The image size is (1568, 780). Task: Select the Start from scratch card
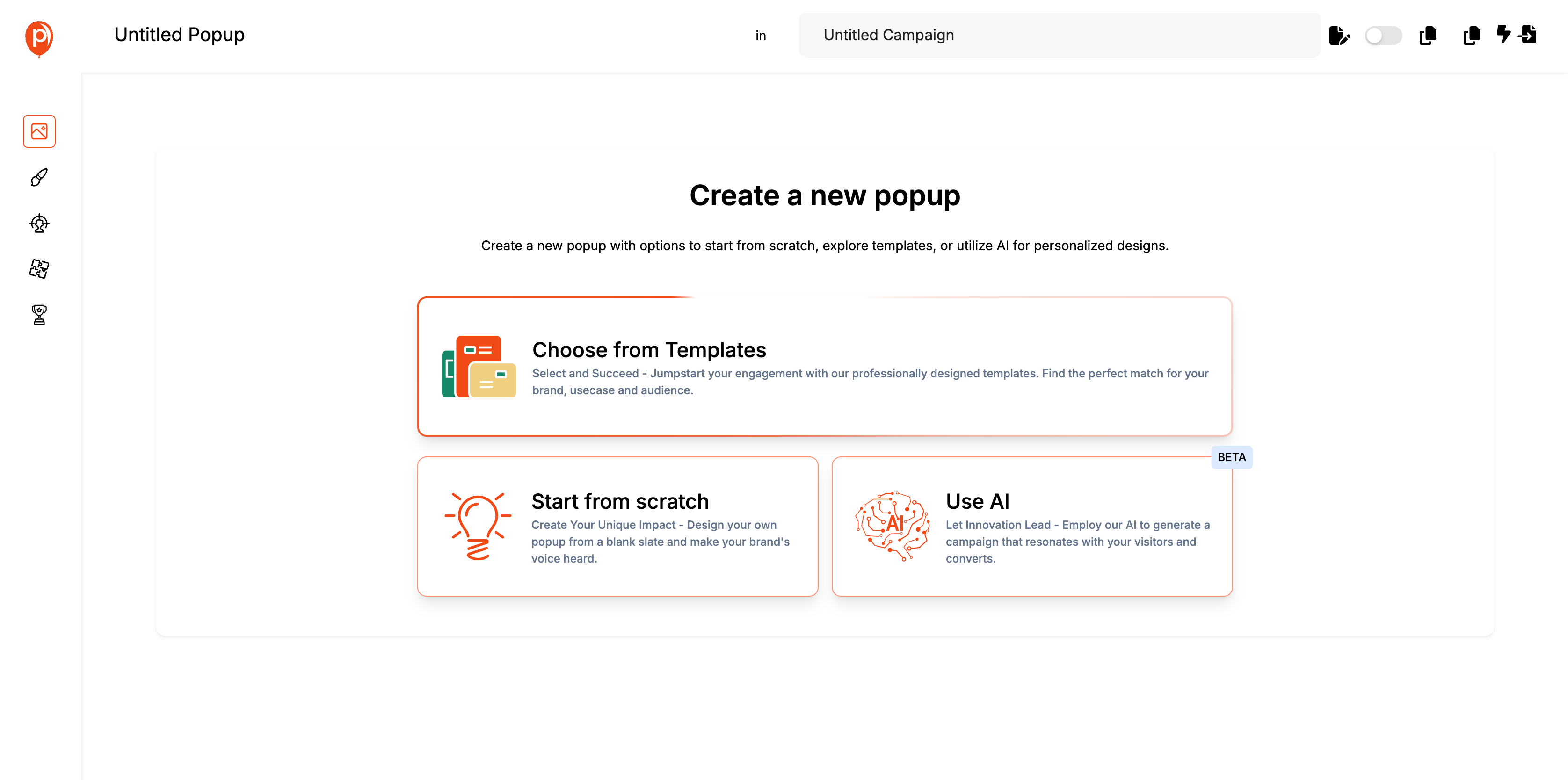[x=617, y=527]
